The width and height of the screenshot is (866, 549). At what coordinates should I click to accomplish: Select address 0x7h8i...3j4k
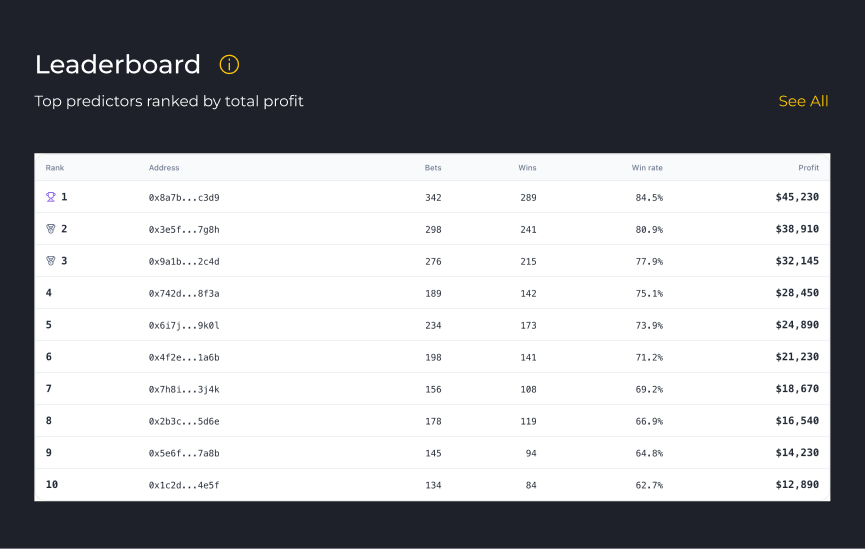pyautogui.click(x=184, y=390)
